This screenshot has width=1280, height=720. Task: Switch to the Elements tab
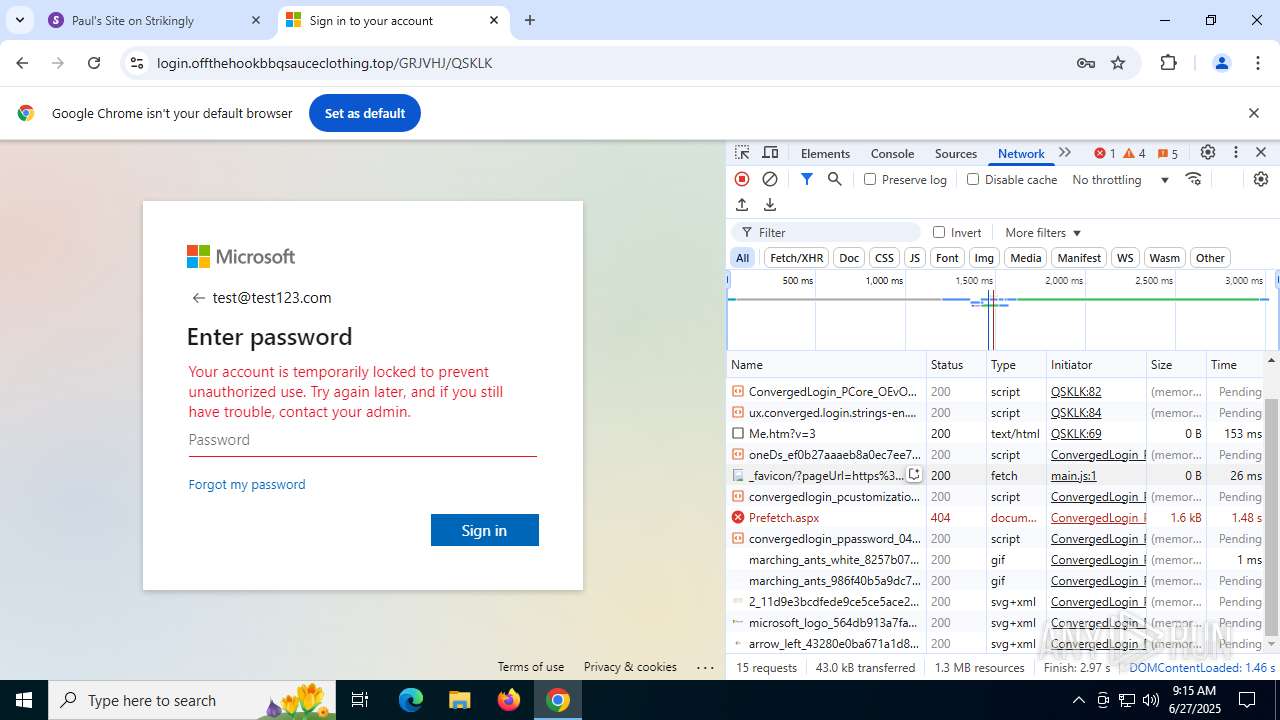pos(825,153)
